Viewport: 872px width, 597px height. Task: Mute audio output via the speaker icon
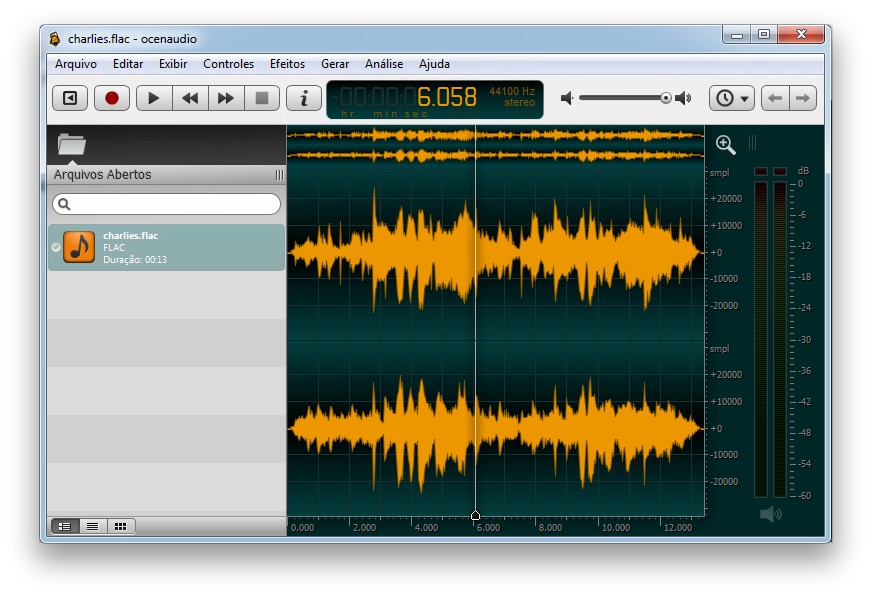point(566,97)
